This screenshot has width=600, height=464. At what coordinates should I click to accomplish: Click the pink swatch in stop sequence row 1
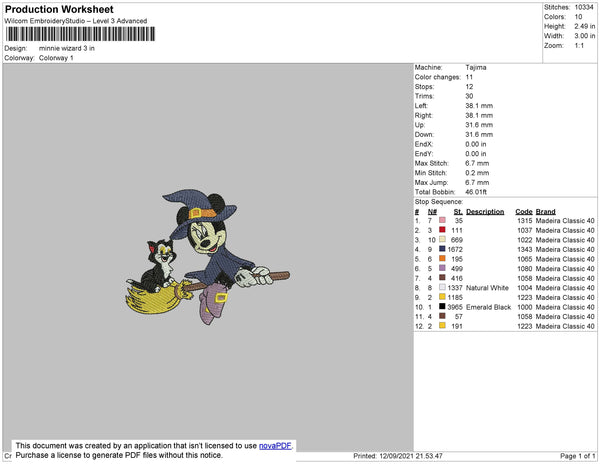[x=442, y=220]
